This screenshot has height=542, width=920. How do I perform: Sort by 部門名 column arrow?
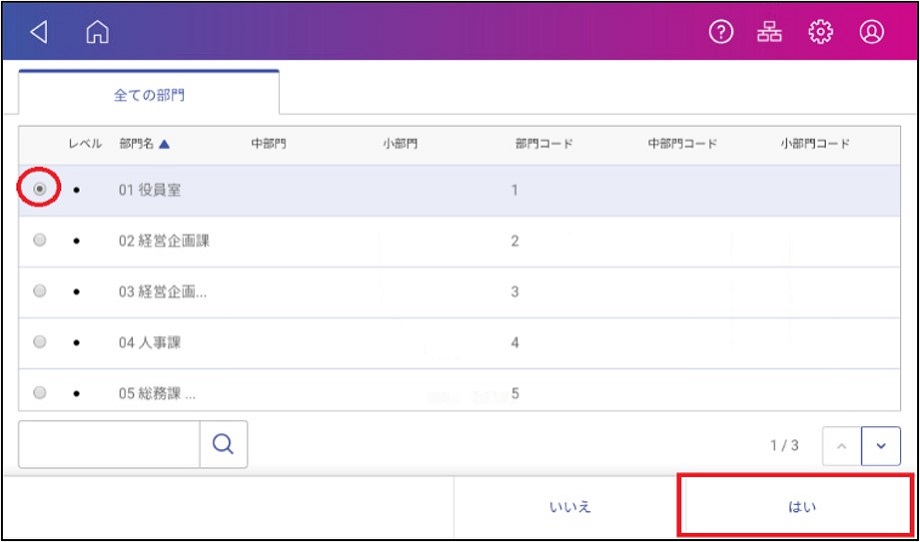tap(164, 144)
